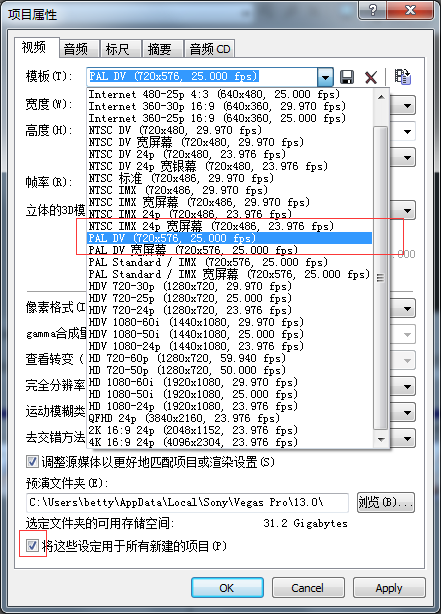The height and width of the screenshot is (614, 441).
Task: Toggle adjust source media to match checkbox
Action: tap(32, 462)
